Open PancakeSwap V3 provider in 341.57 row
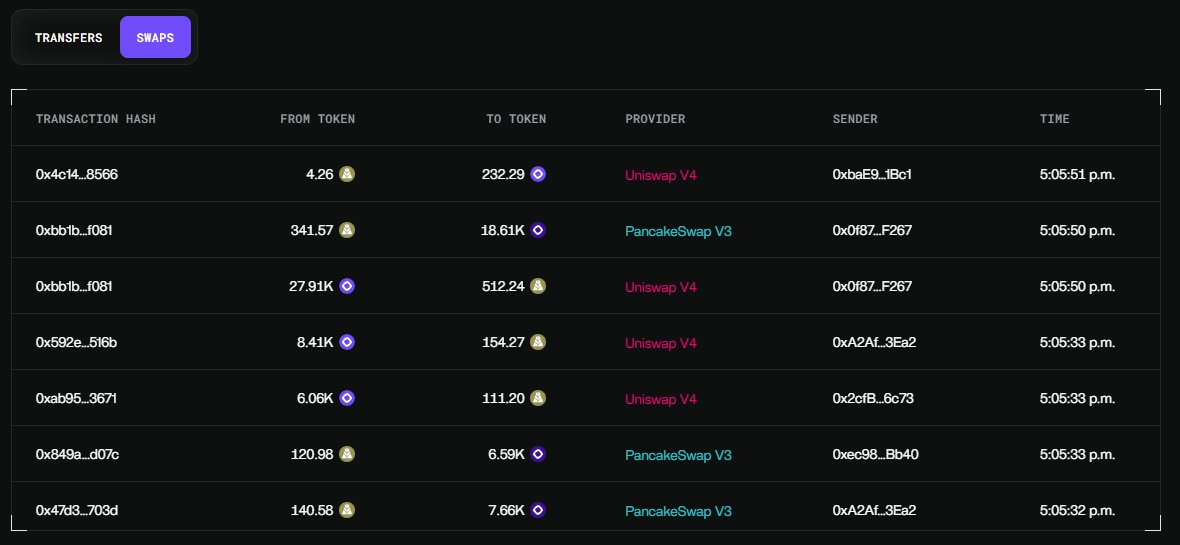Image resolution: width=1180 pixels, height=545 pixels. (x=678, y=231)
